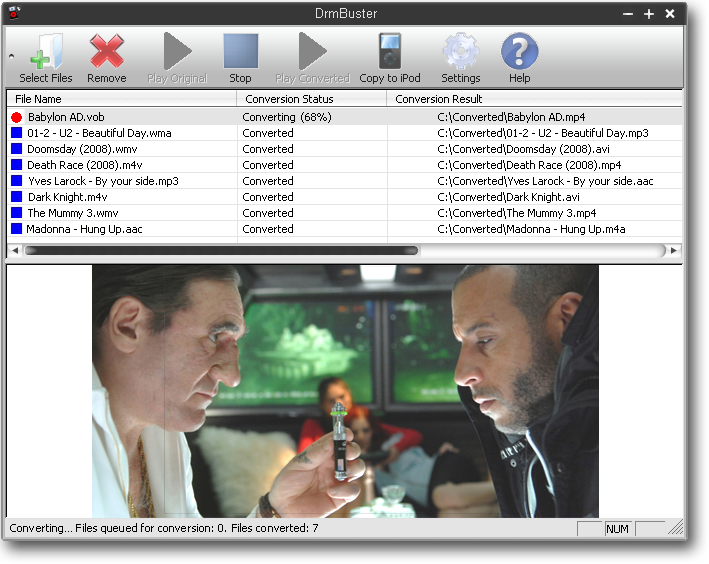Image resolution: width=709 pixels, height=564 pixels.
Task: Click result path C:\Converted\The Mummy 3.mp4
Action: pos(517,213)
